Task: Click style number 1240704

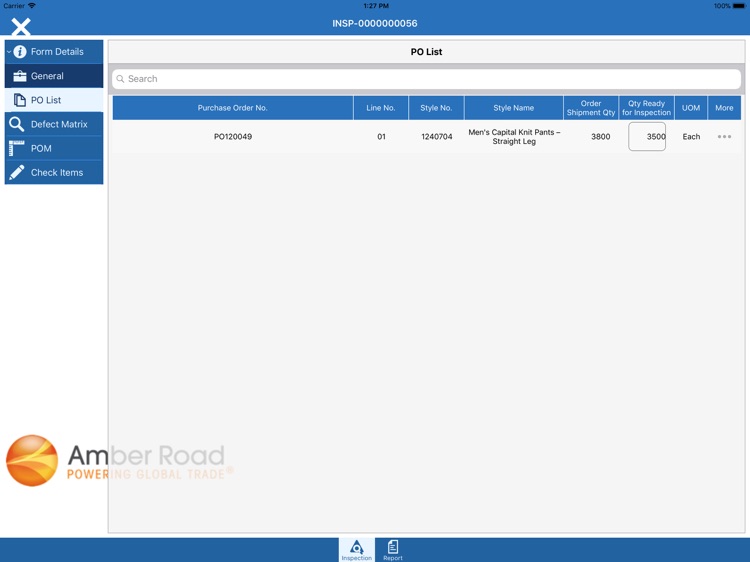Action: [437, 137]
